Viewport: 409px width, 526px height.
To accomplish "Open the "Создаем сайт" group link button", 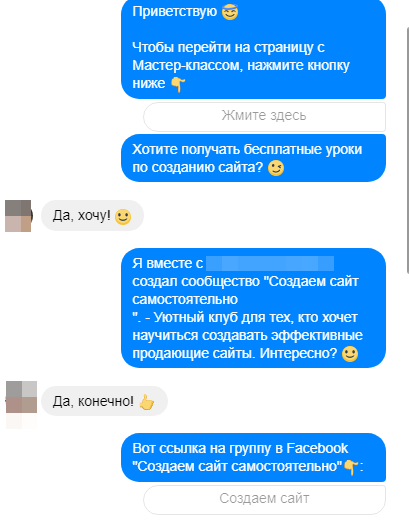I will coord(264,499).
